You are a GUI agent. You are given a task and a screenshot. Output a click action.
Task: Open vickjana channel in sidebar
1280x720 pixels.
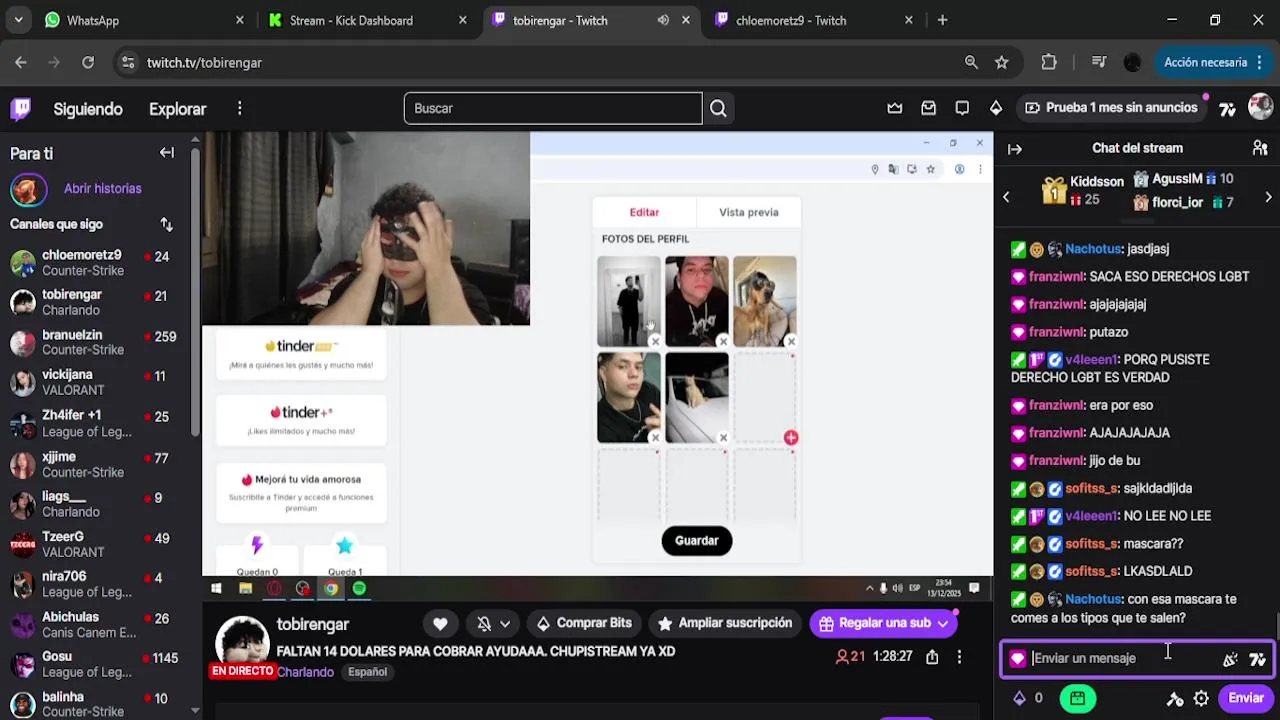click(97, 382)
